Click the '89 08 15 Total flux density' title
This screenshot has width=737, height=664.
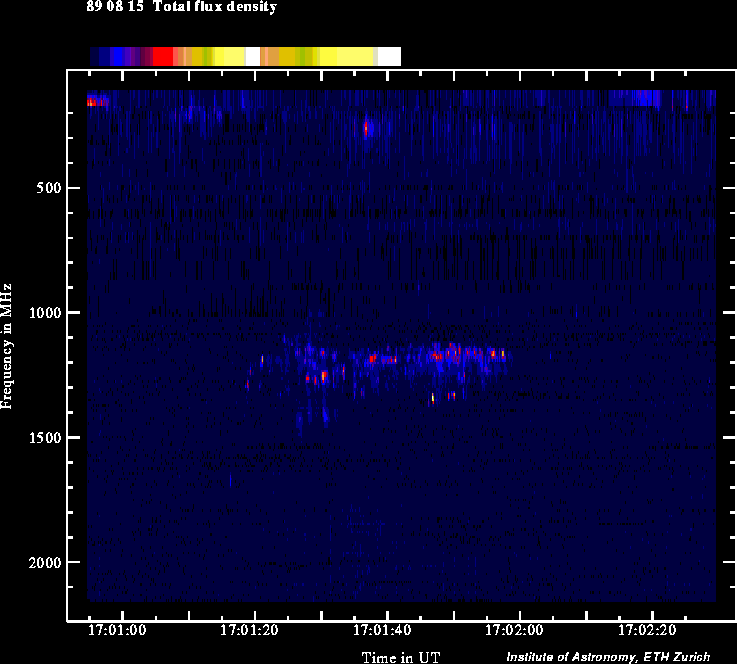click(x=181, y=7)
